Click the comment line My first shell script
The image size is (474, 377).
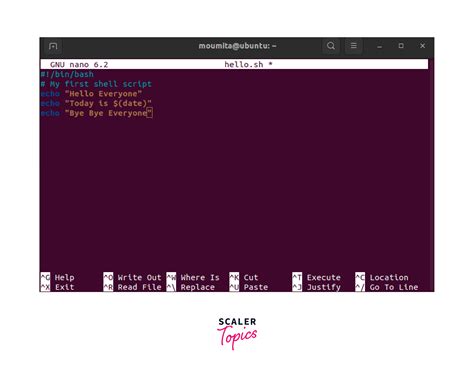[x=96, y=84]
